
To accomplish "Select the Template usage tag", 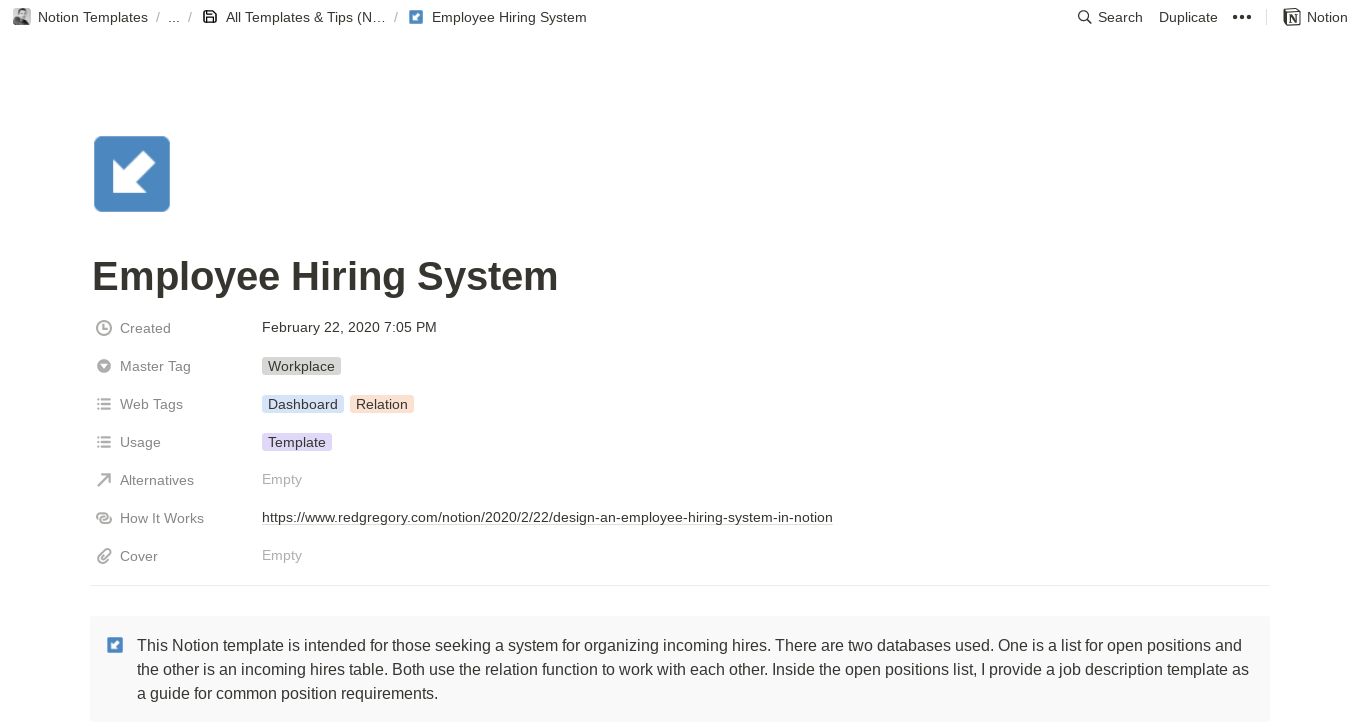I will coord(297,442).
